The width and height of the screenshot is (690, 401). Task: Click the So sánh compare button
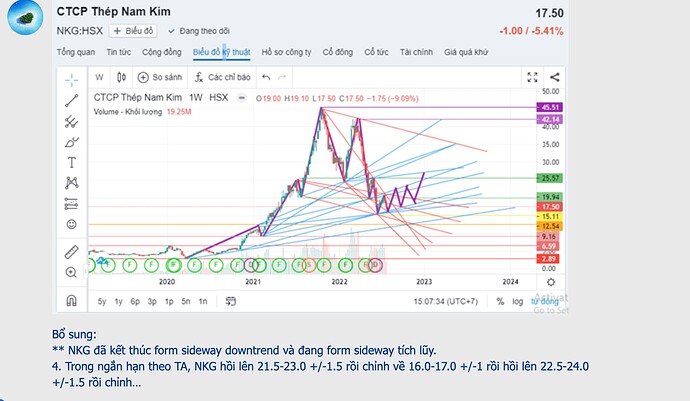[160, 77]
